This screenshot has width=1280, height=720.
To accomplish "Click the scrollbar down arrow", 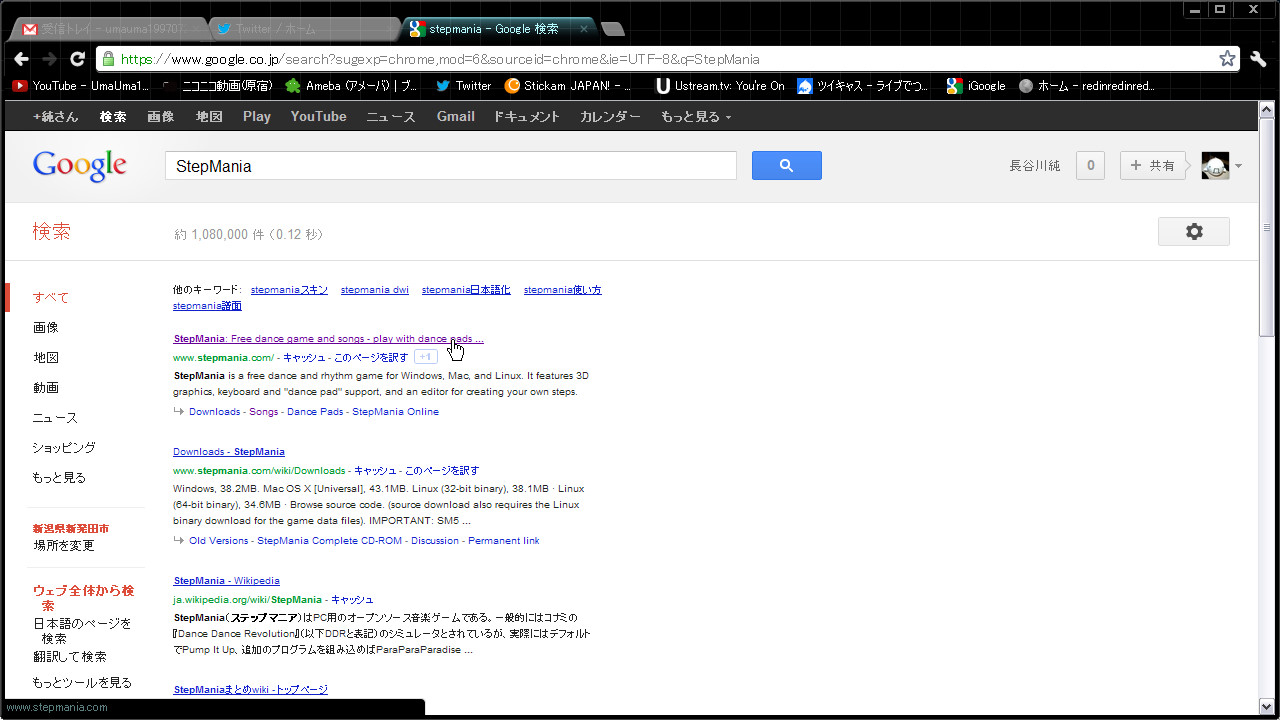I will click(1267, 707).
